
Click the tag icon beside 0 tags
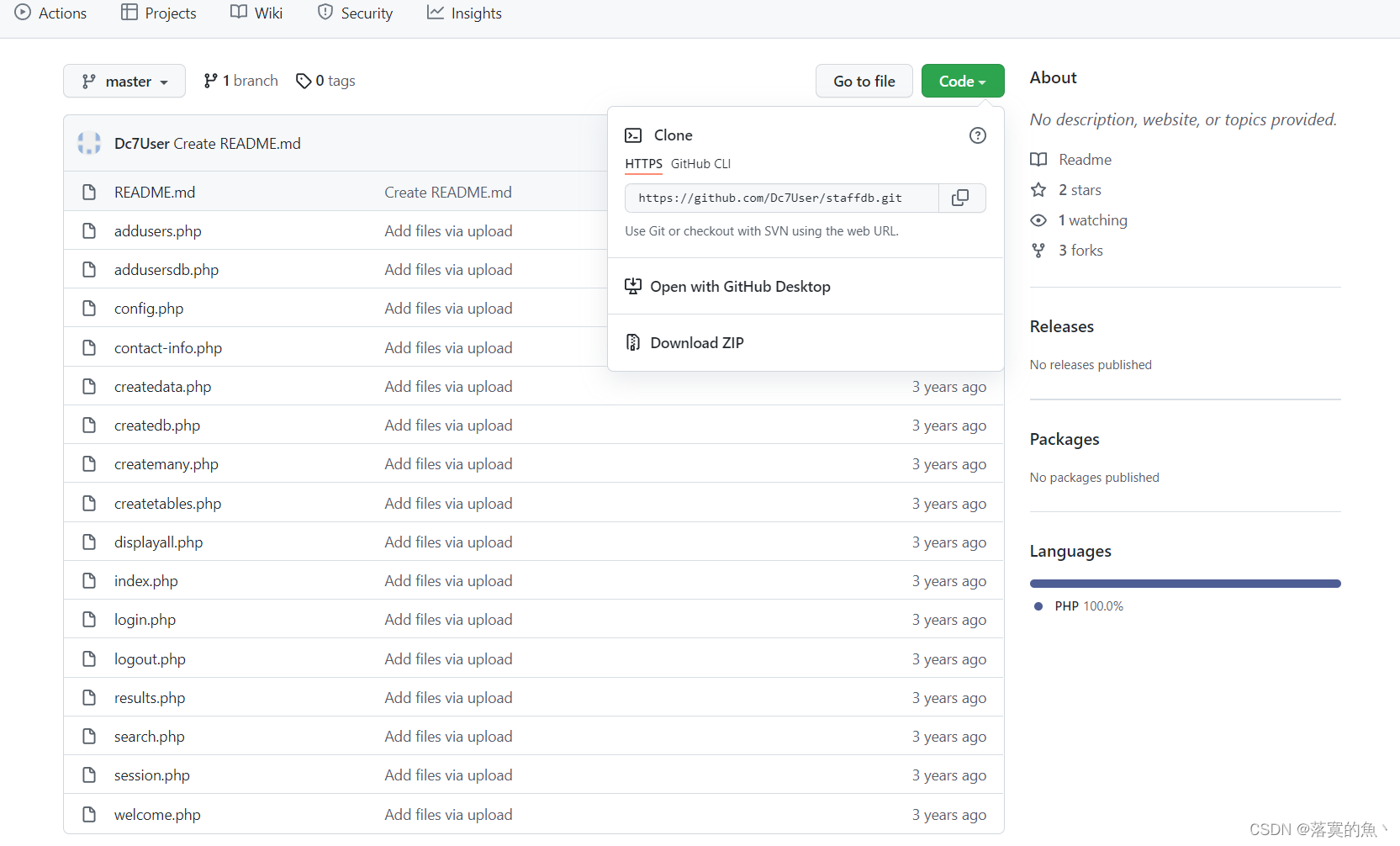(x=304, y=81)
